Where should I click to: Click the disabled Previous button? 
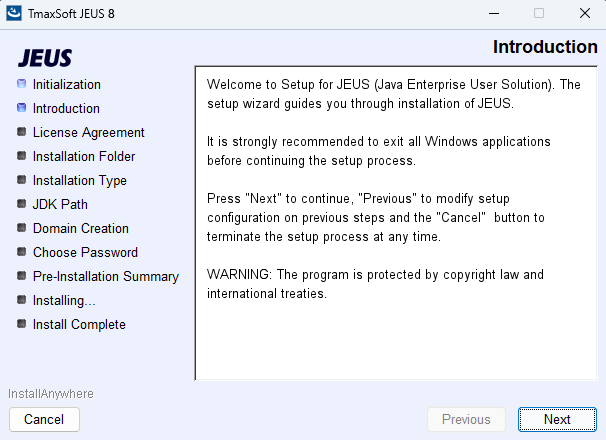pyautogui.click(x=466, y=419)
